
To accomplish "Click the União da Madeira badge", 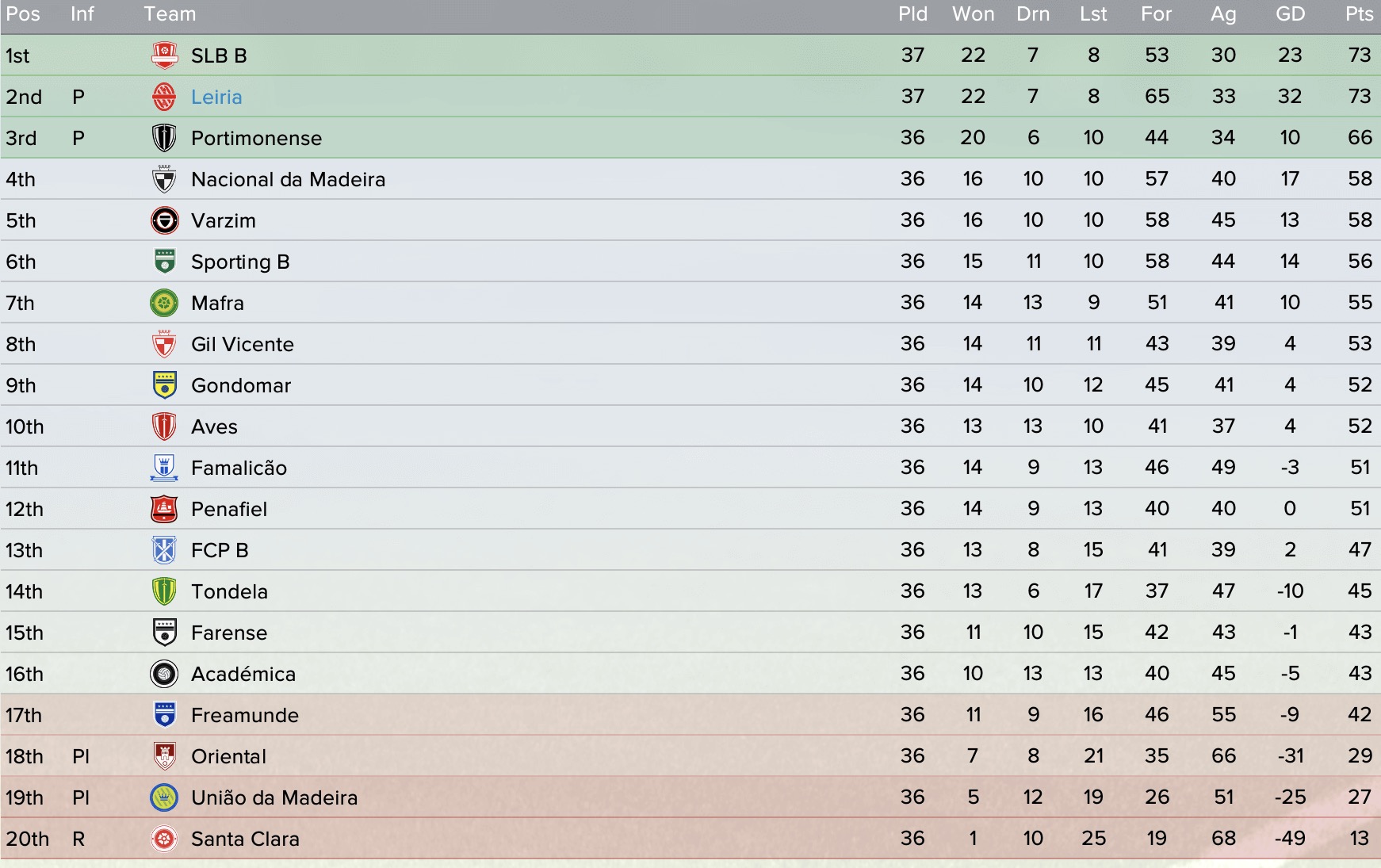I will (x=164, y=797).
